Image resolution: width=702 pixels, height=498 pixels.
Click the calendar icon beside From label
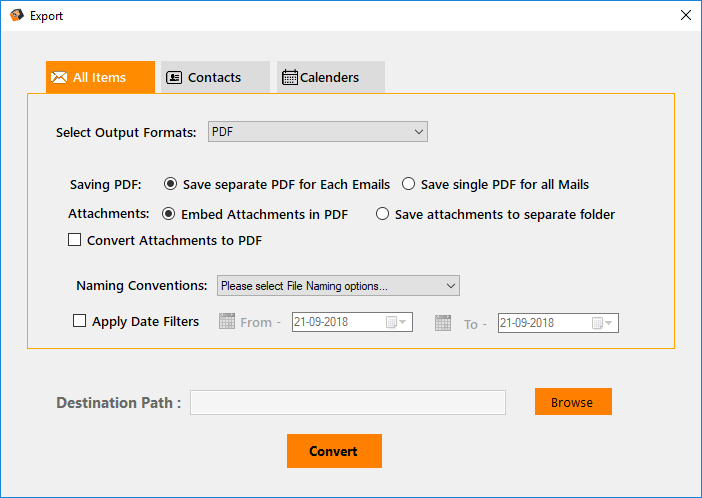[227, 322]
